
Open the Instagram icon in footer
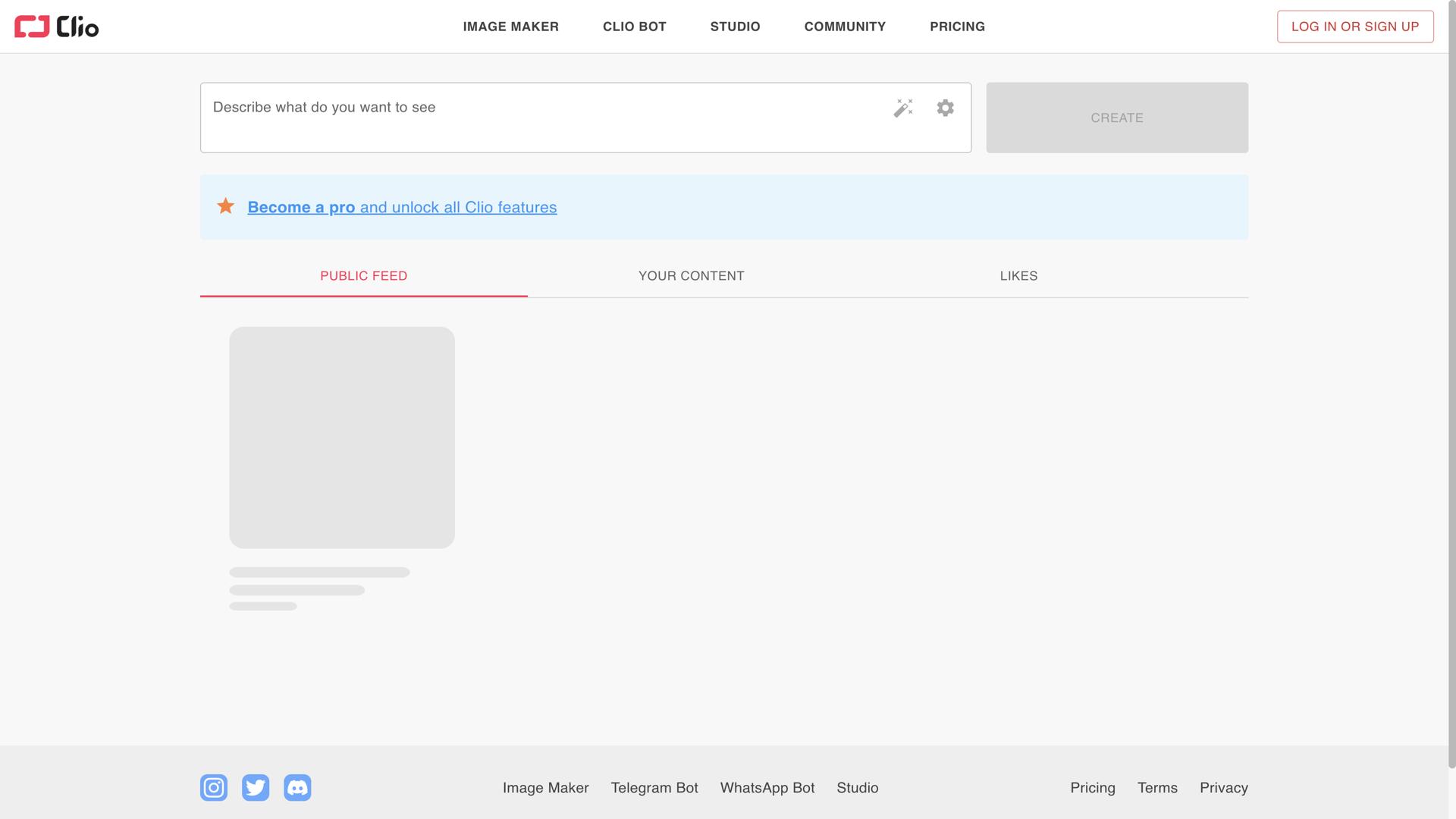click(x=214, y=787)
